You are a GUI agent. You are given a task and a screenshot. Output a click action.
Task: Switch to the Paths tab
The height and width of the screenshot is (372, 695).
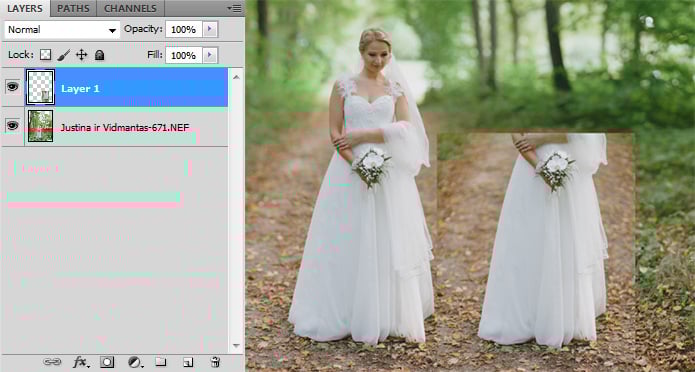[x=73, y=8]
